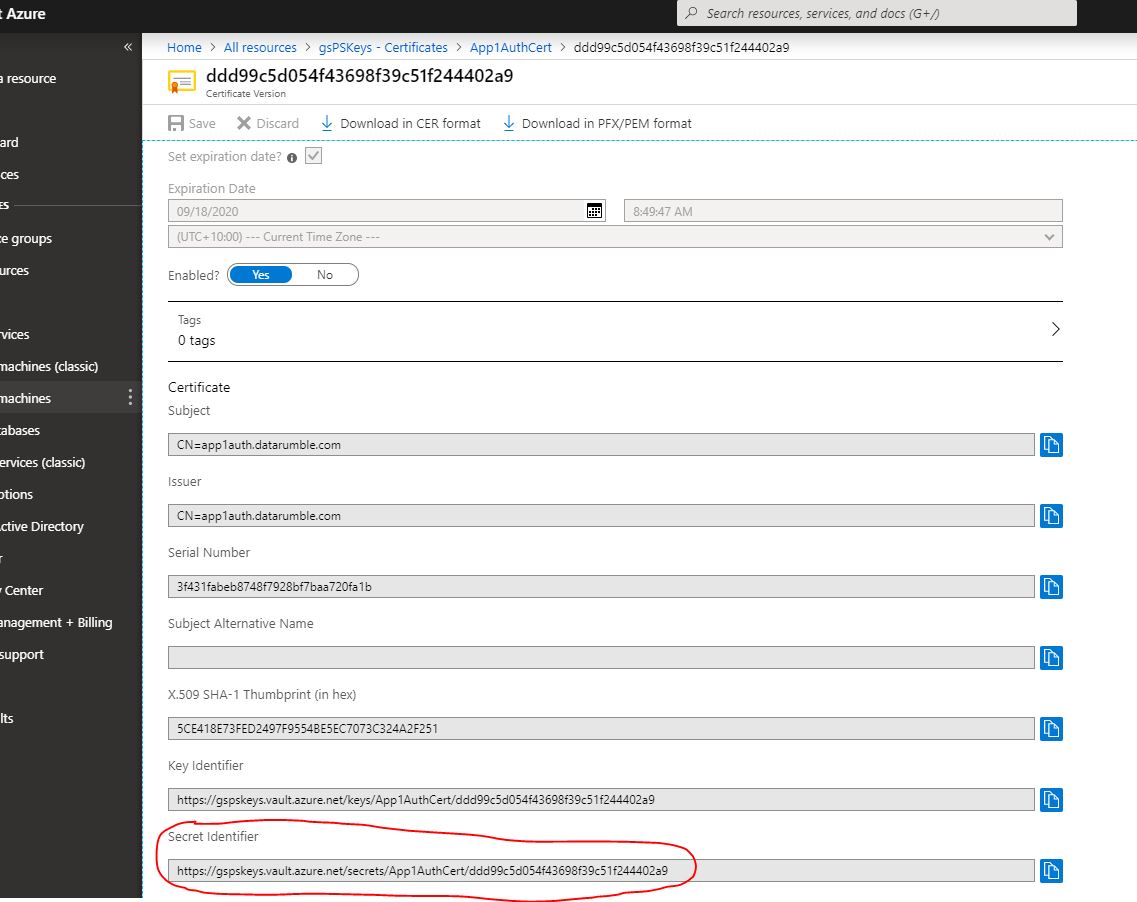Click the search resources, services, and docs box

coord(877,13)
